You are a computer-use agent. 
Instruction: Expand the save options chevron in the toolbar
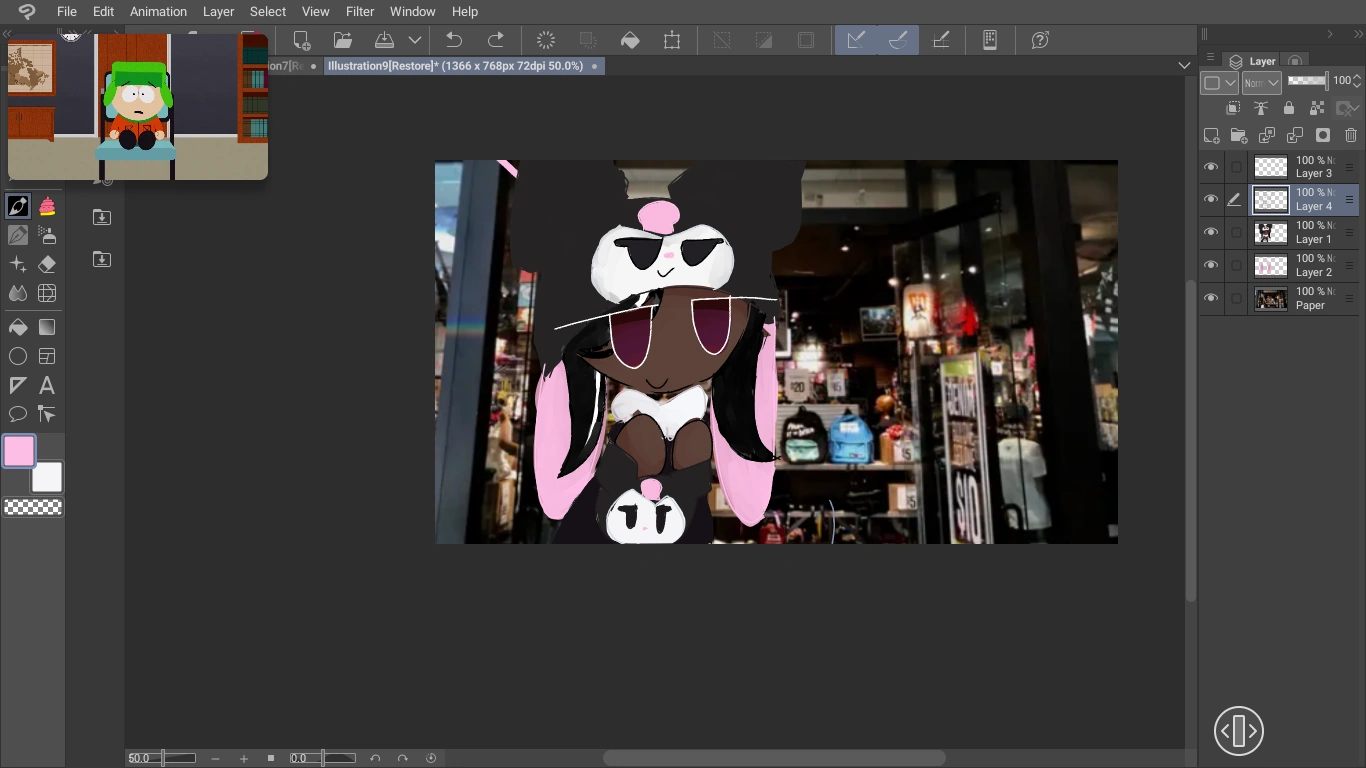click(x=415, y=40)
